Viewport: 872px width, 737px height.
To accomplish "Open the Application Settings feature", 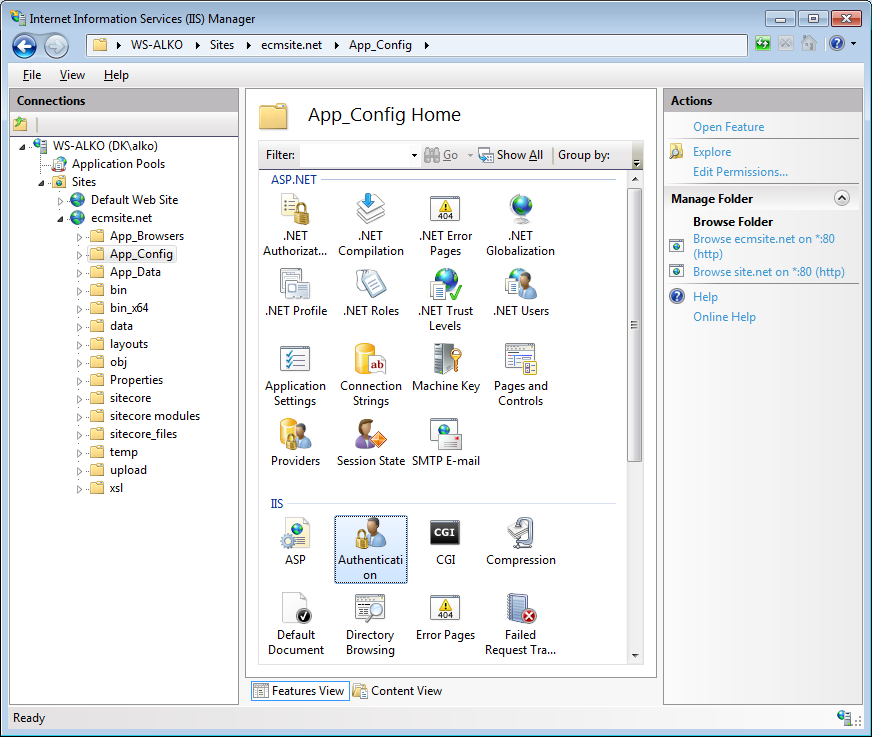I will point(295,375).
